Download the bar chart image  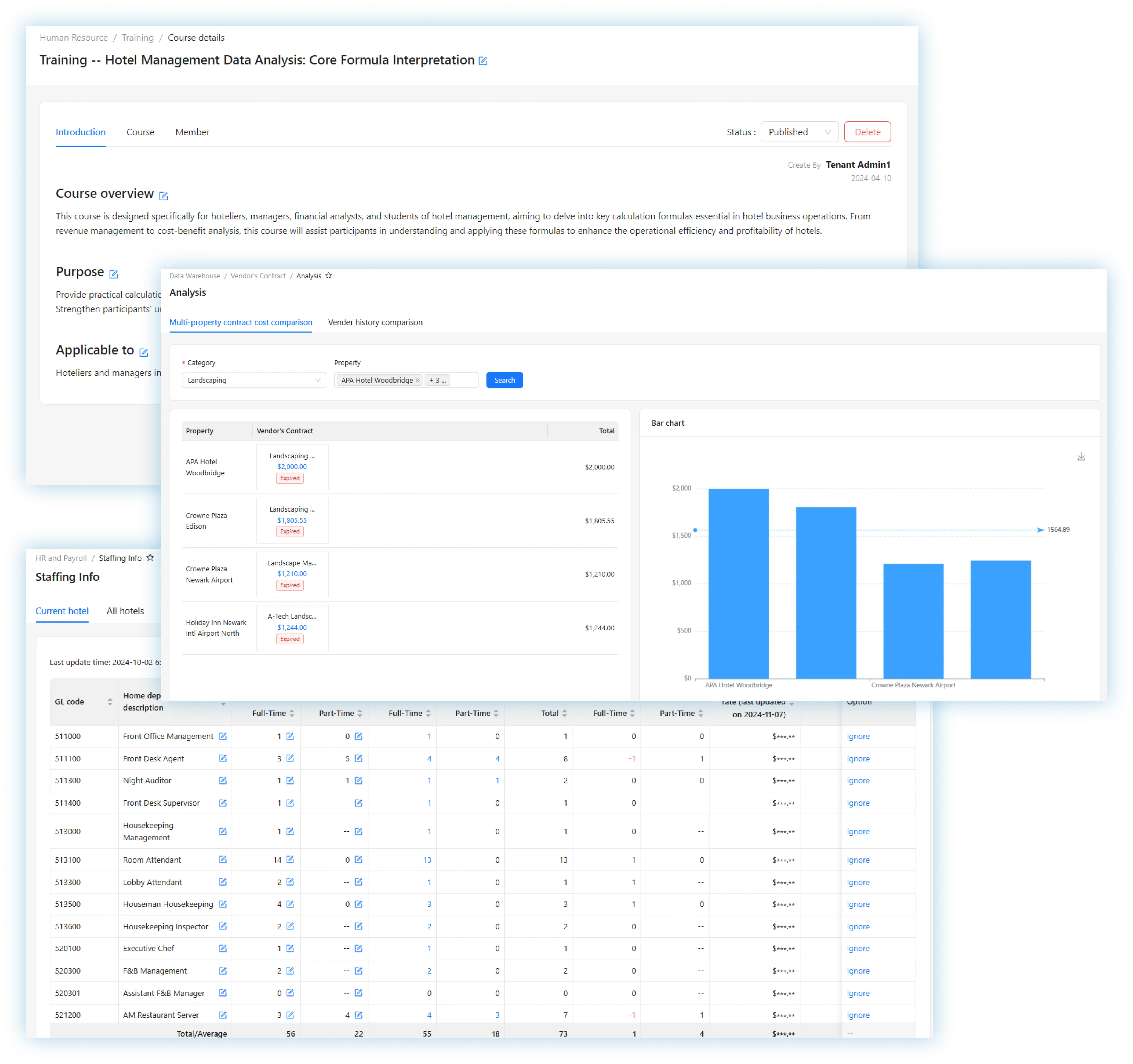1081,457
